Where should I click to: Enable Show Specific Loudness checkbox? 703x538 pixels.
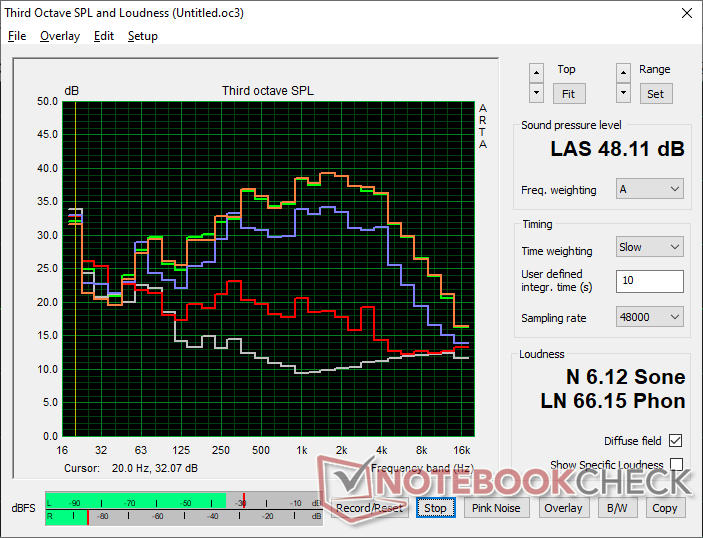pyautogui.click(x=677, y=465)
